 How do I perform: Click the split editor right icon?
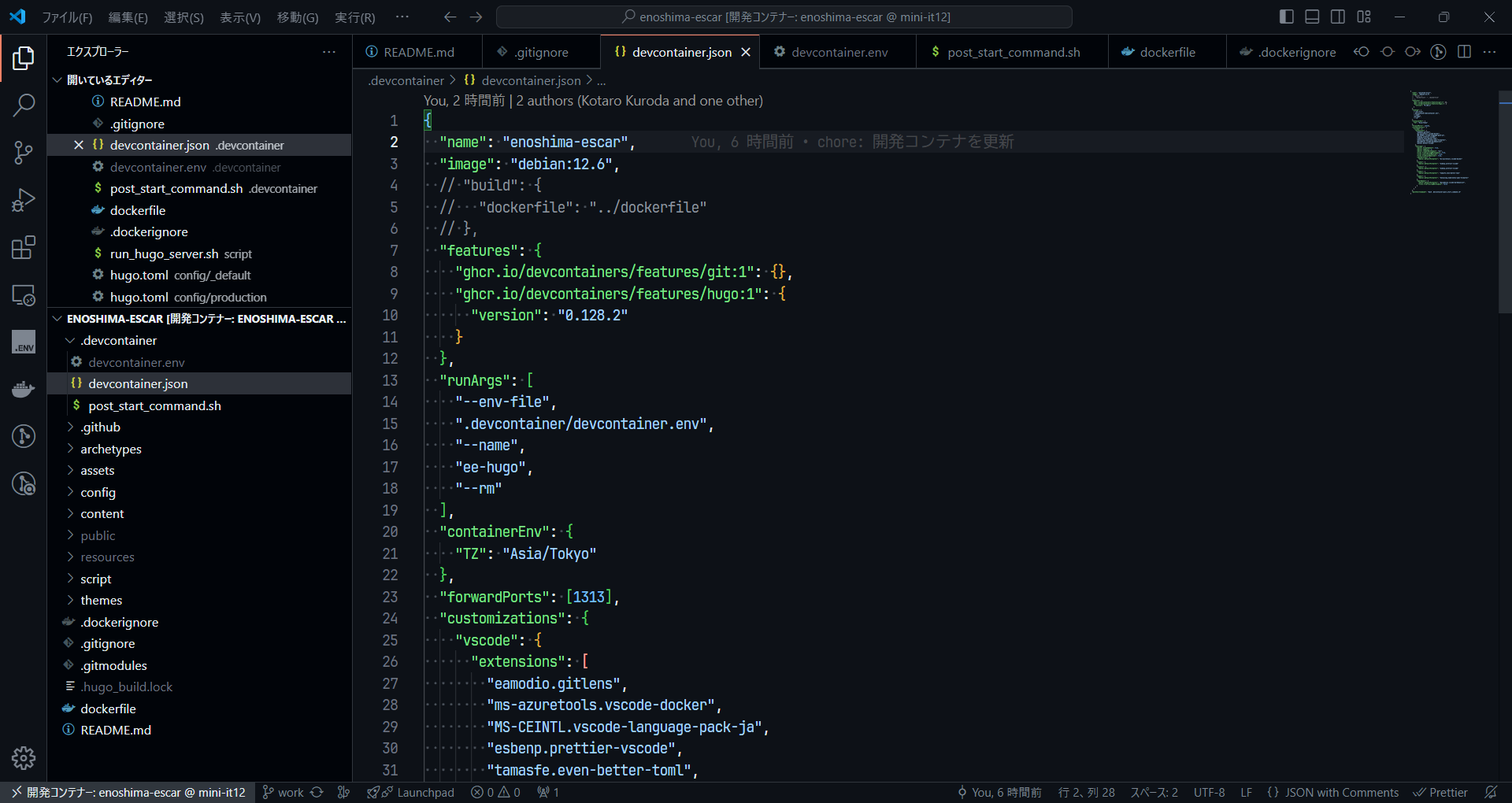pyautogui.click(x=1464, y=52)
